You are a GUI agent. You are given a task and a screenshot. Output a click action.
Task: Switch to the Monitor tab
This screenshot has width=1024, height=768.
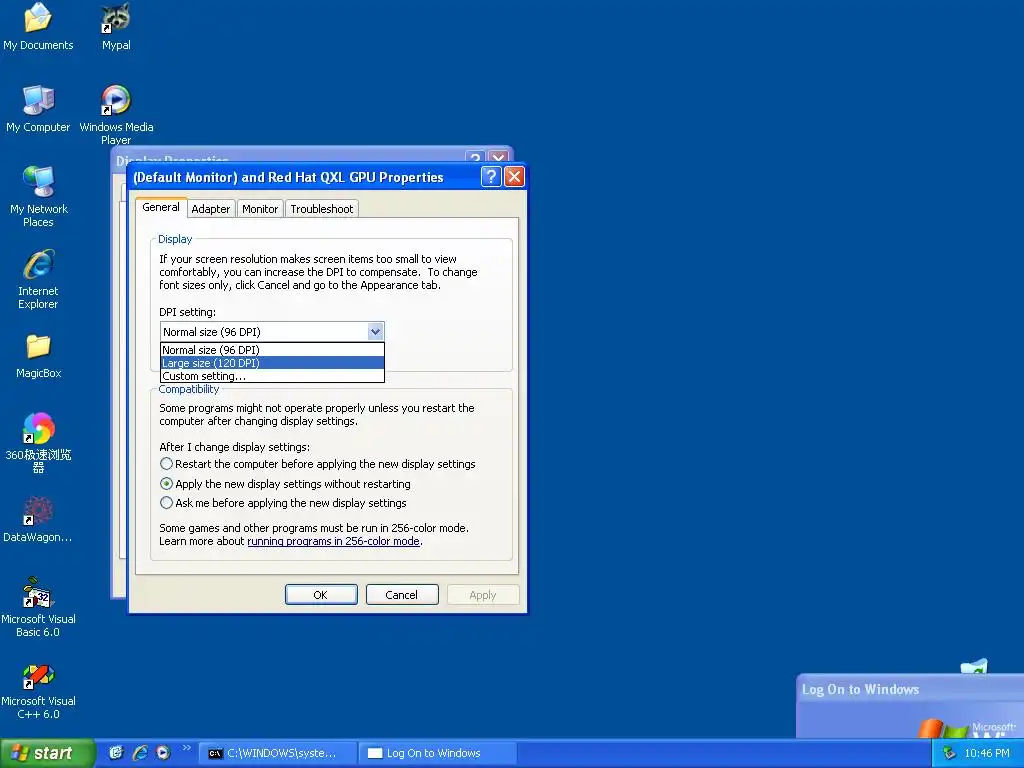[260, 209]
